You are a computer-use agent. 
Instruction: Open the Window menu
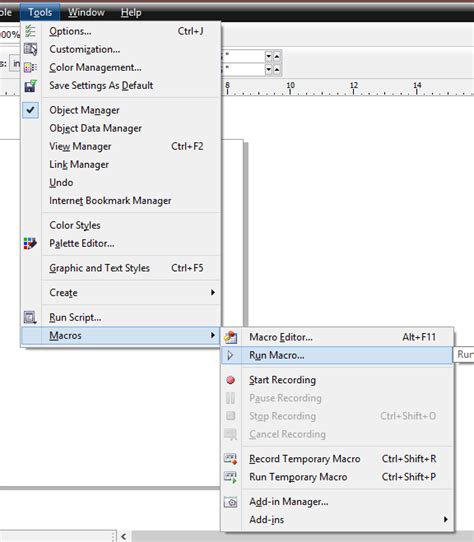(x=86, y=12)
